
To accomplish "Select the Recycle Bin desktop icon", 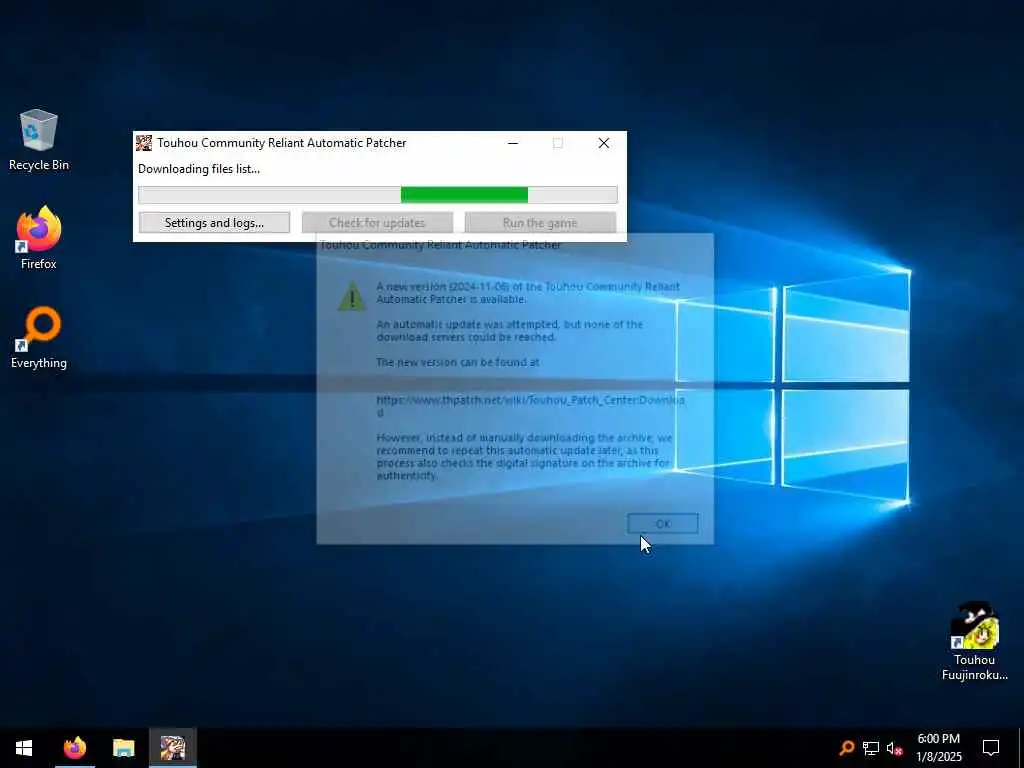I will [x=39, y=140].
